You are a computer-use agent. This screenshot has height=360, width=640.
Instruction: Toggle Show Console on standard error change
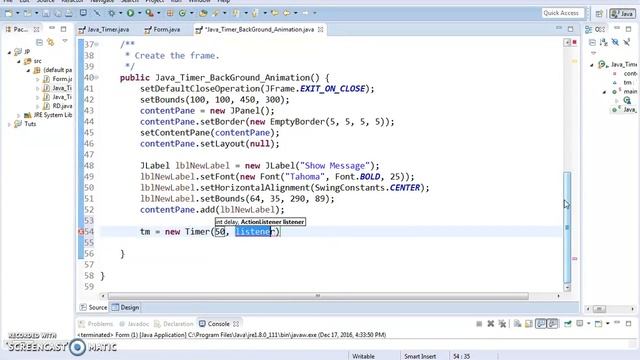553,324
